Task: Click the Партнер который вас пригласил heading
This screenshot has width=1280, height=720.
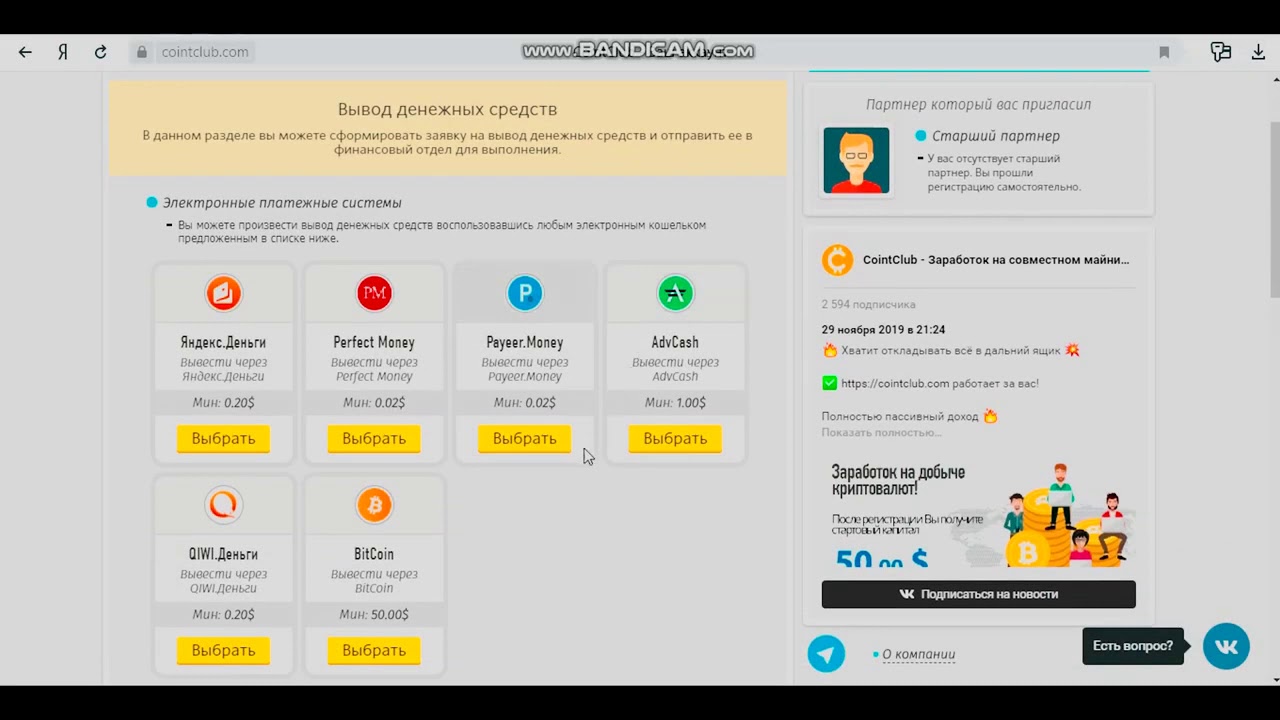Action: (978, 104)
